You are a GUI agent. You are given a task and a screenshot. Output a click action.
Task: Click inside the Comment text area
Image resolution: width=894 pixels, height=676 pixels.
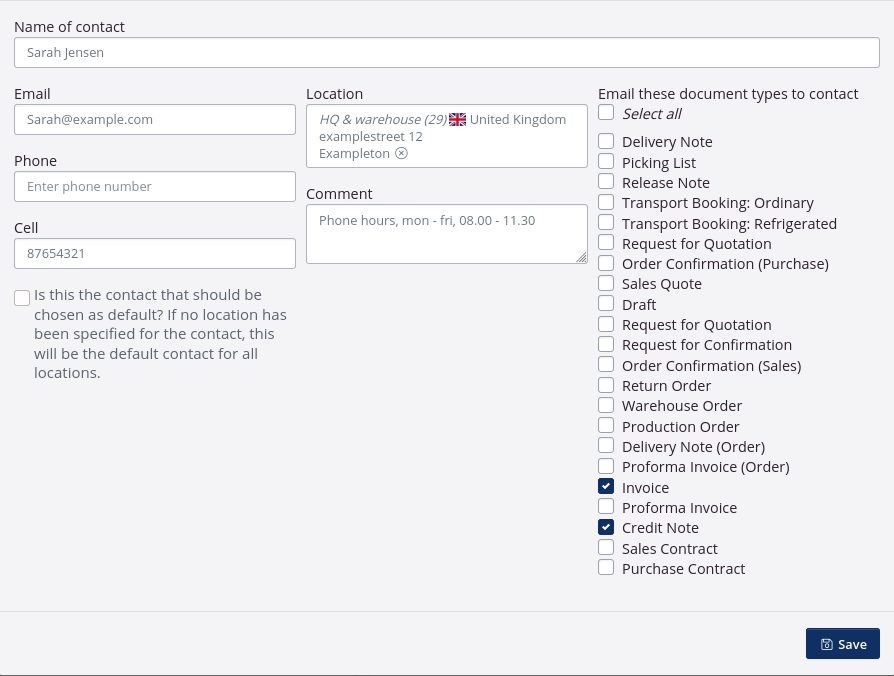pyautogui.click(x=446, y=235)
